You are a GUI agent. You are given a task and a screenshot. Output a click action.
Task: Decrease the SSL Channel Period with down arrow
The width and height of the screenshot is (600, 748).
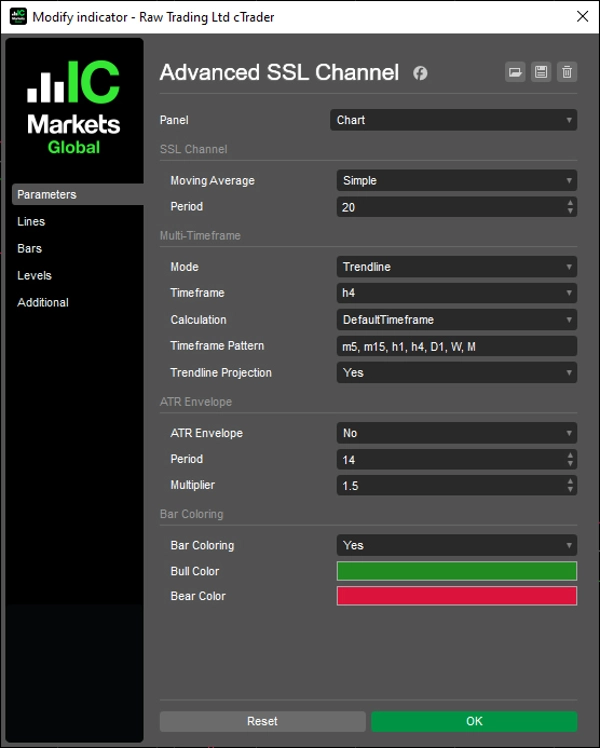pos(570,211)
